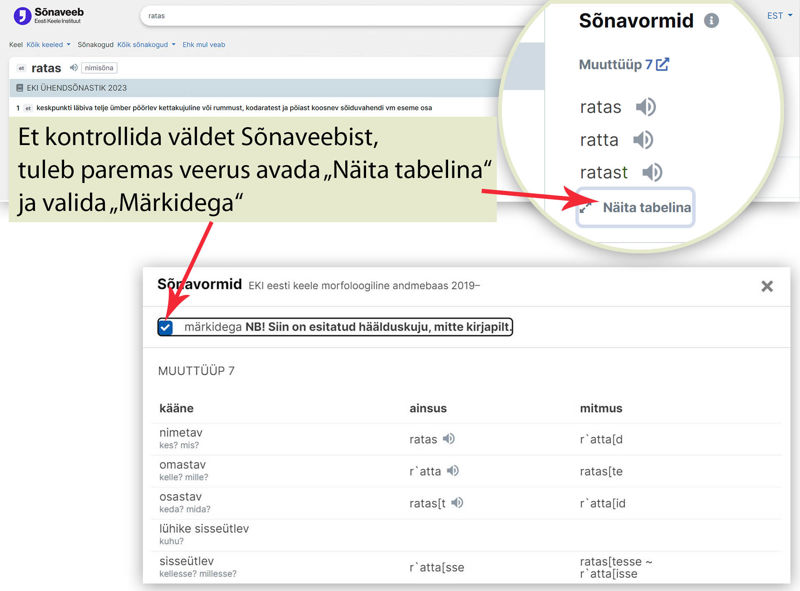Close the Sõnavormid table dialog

click(767, 286)
